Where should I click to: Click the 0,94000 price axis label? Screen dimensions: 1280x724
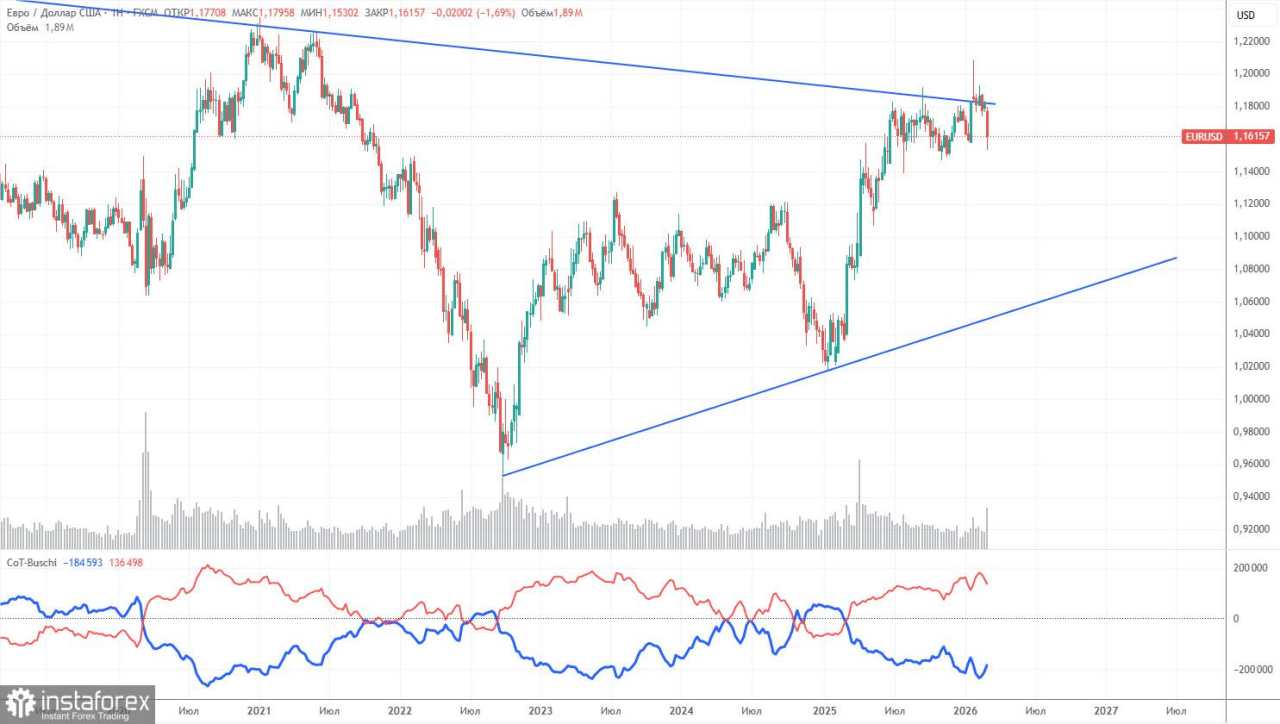(x=1254, y=496)
